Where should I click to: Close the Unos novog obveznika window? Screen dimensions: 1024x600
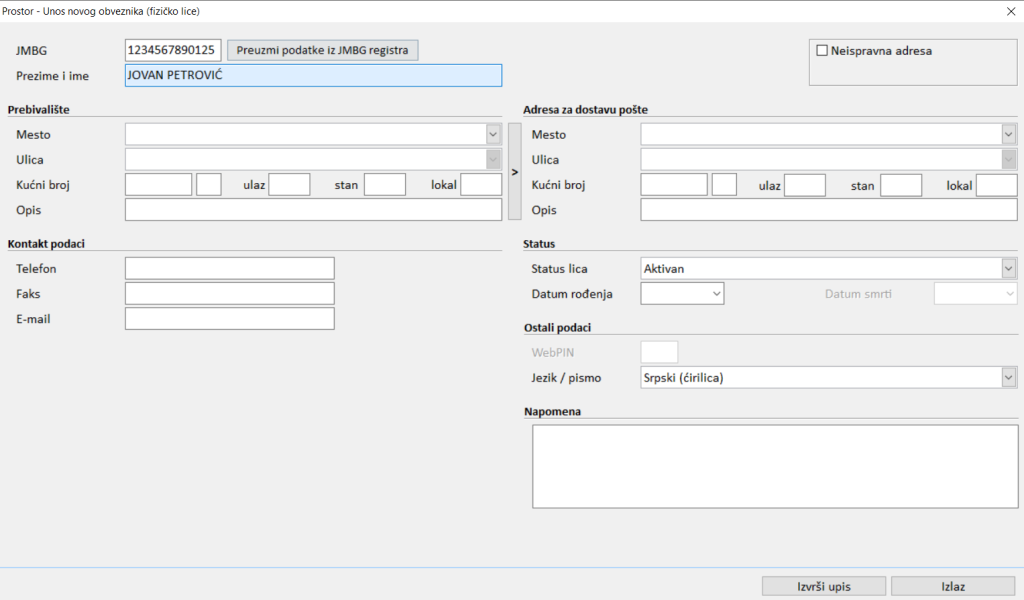point(1008,11)
